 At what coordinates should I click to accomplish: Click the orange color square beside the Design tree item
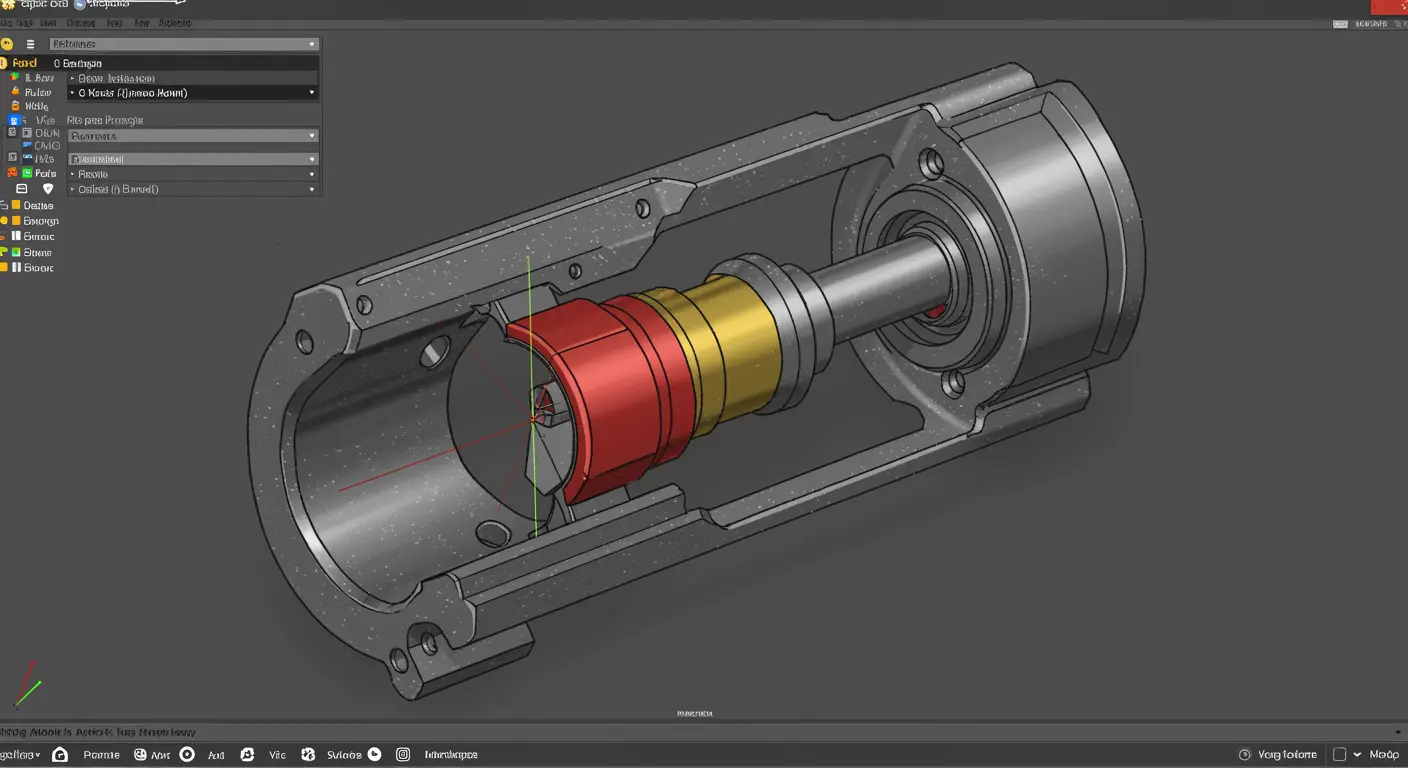[15, 205]
